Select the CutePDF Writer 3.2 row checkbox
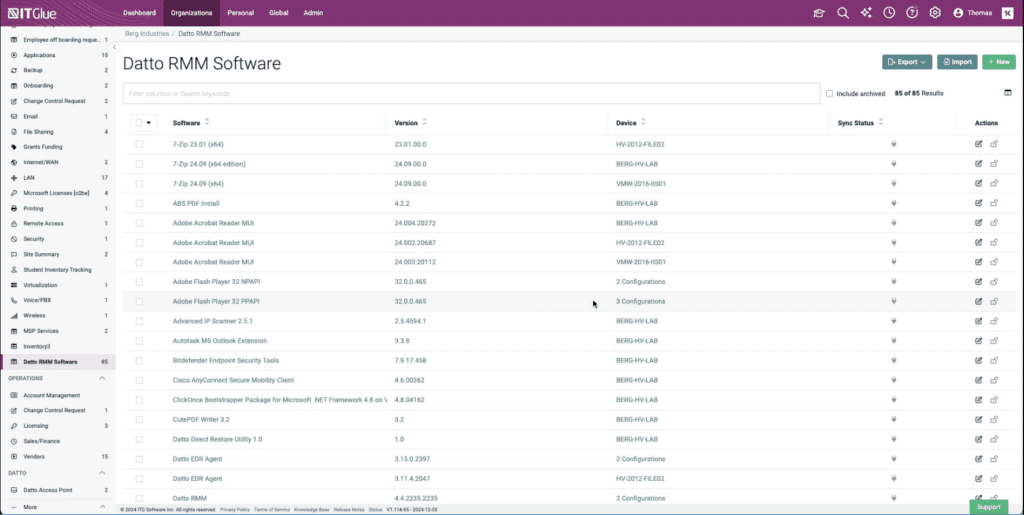The width and height of the screenshot is (1024, 515). point(139,419)
